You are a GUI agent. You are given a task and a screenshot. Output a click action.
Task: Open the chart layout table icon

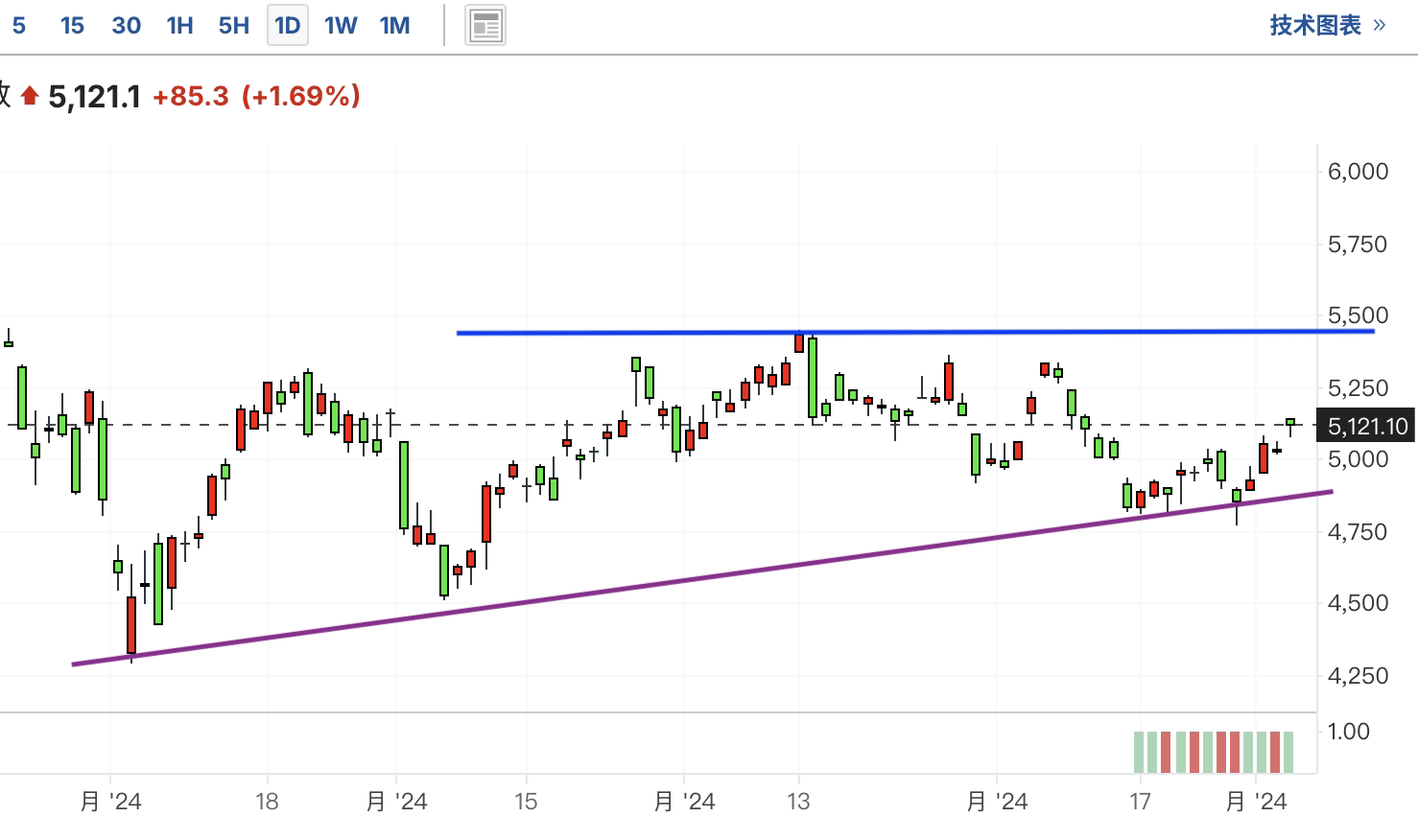pos(486,26)
